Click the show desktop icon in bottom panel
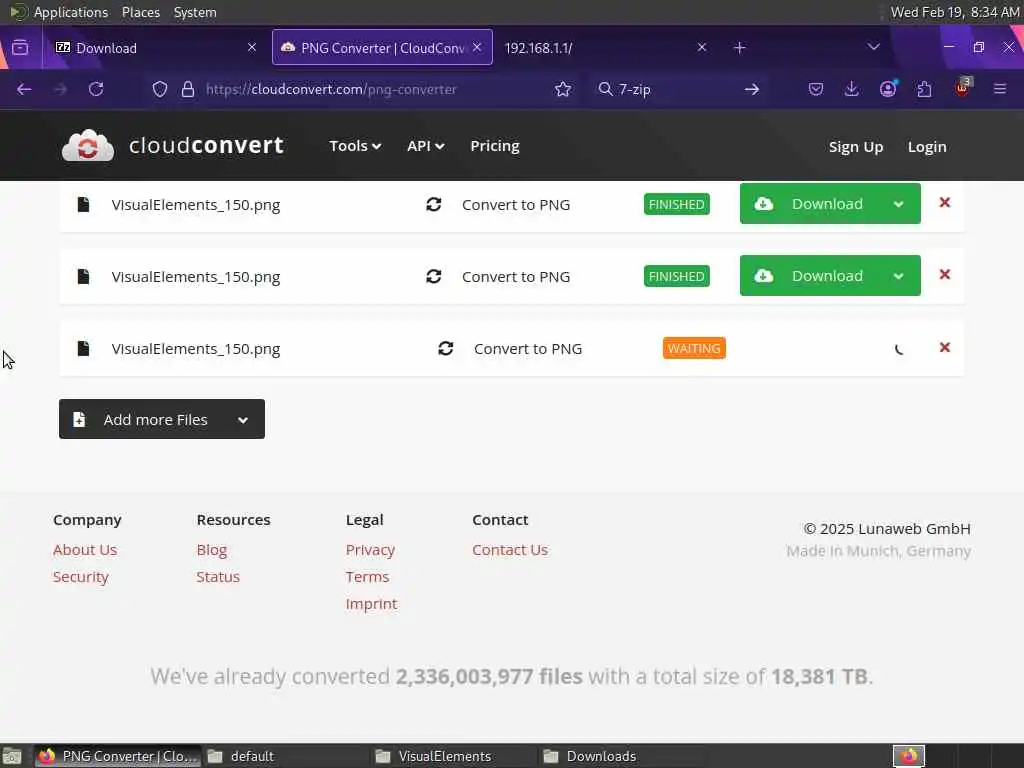Image resolution: width=1024 pixels, height=768 pixels. pos(12,756)
